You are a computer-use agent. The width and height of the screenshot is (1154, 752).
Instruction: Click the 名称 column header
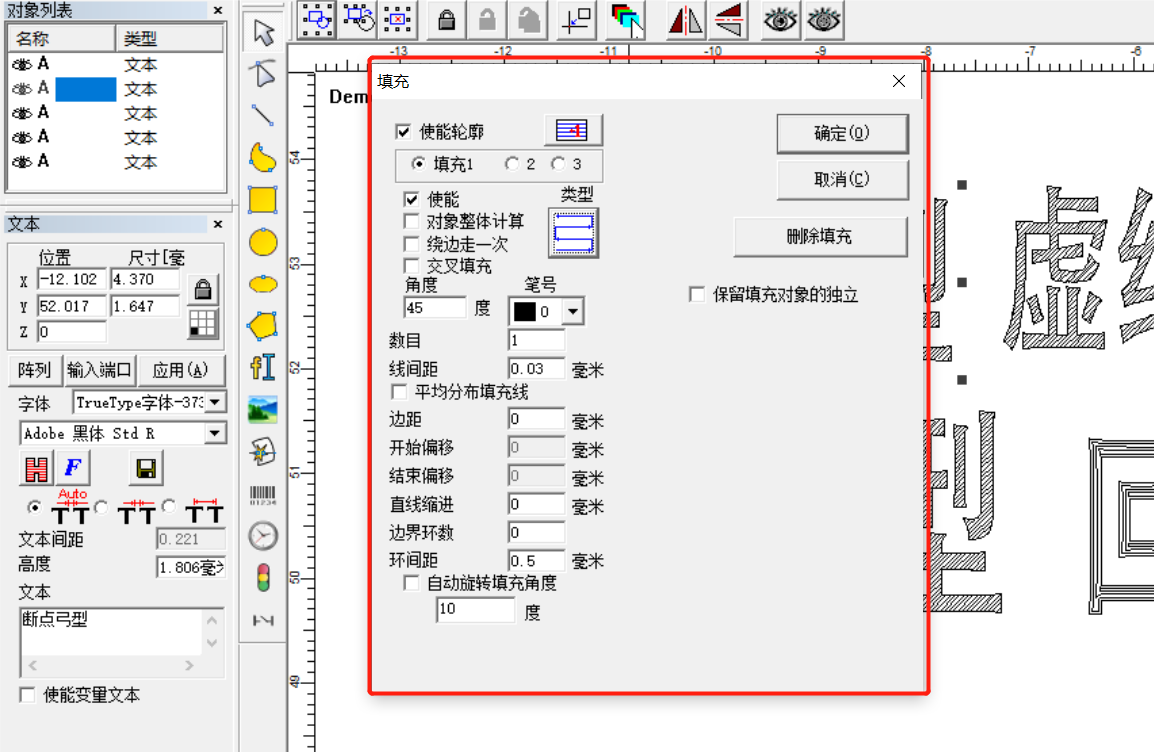point(62,39)
